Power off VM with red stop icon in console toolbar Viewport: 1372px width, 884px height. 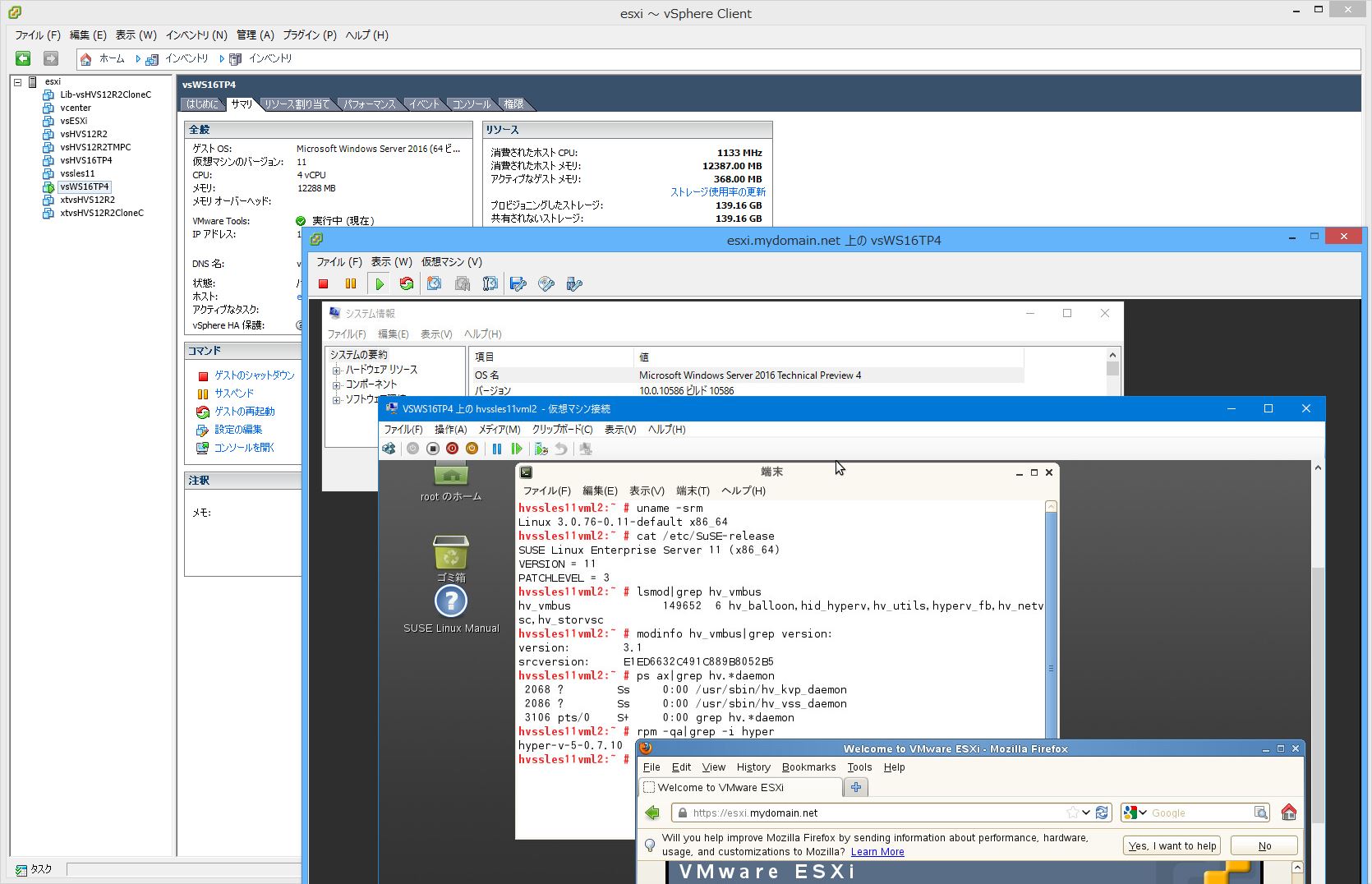tap(324, 284)
